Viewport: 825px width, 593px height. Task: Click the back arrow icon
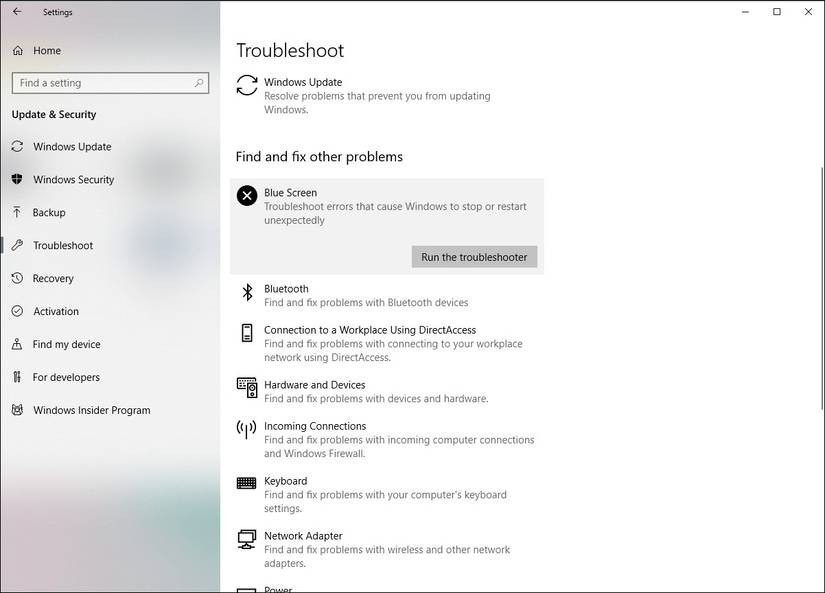pyautogui.click(x=17, y=11)
